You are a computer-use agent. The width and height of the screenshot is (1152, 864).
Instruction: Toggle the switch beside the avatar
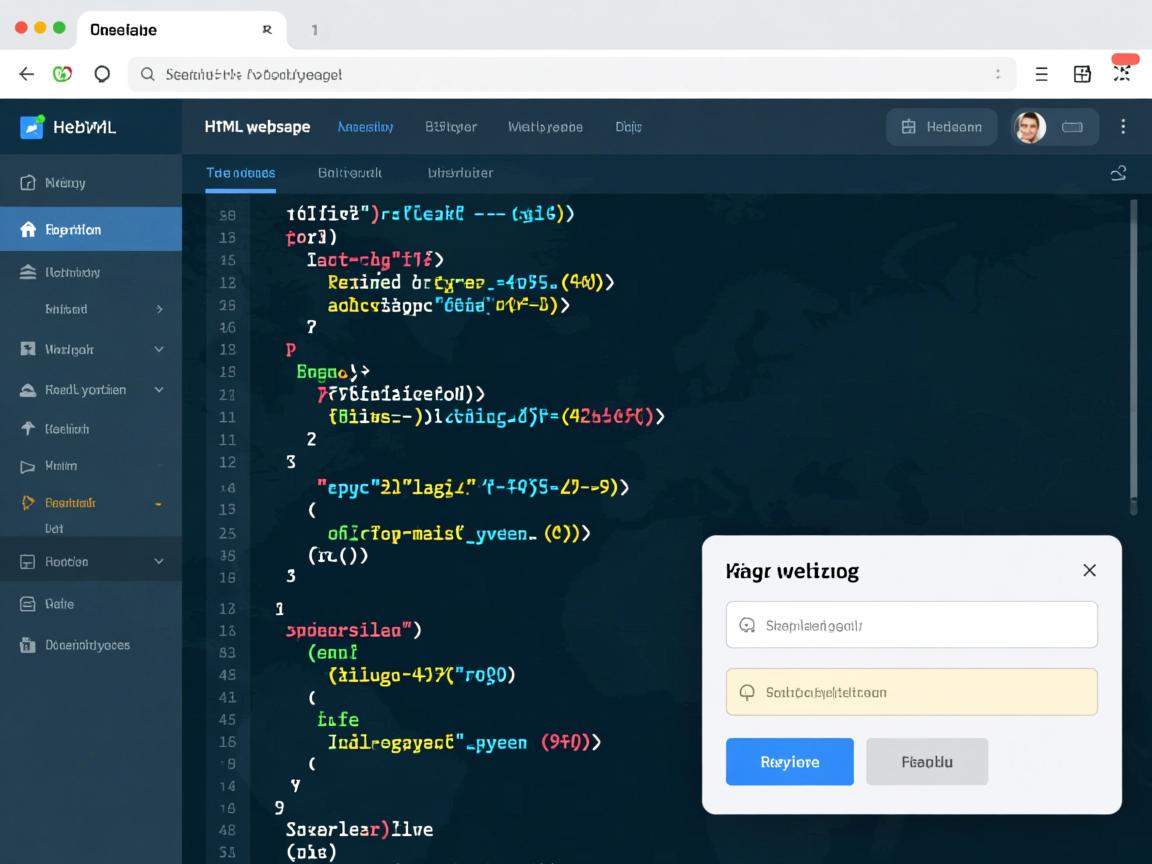[1073, 127]
